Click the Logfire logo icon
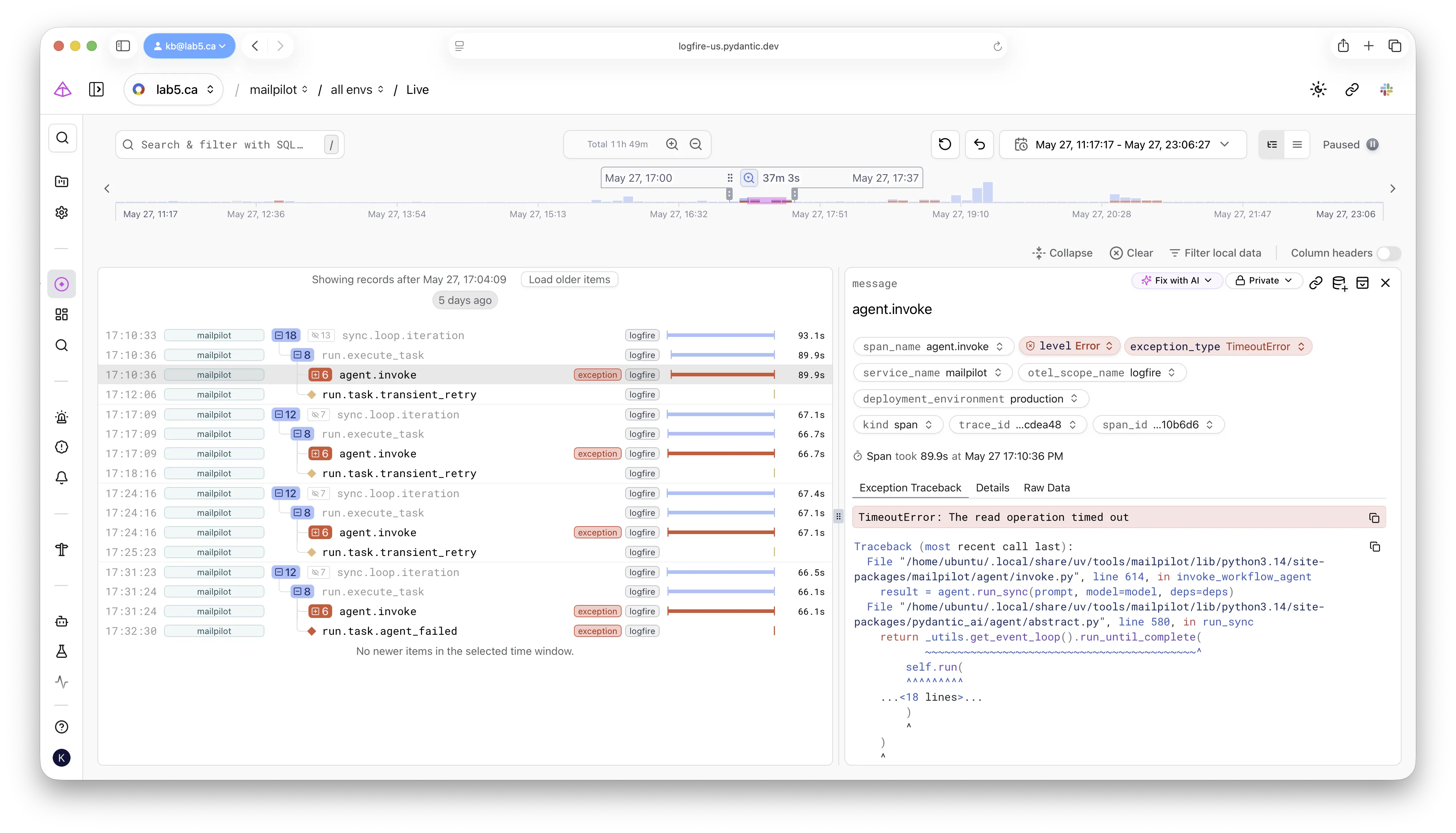Screen dimensions: 1456x833 point(62,89)
